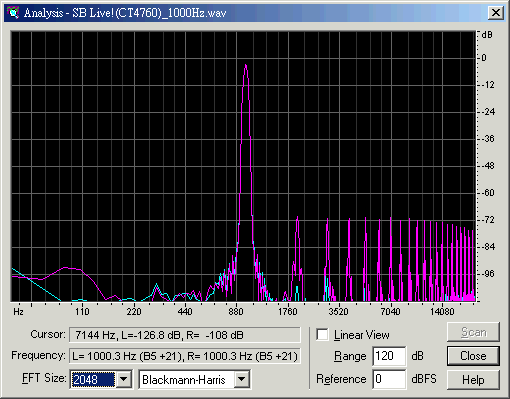The width and height of the screenshot is (510, 399).
Task: Click the Frequency readout field
Action: click(185, 356)
